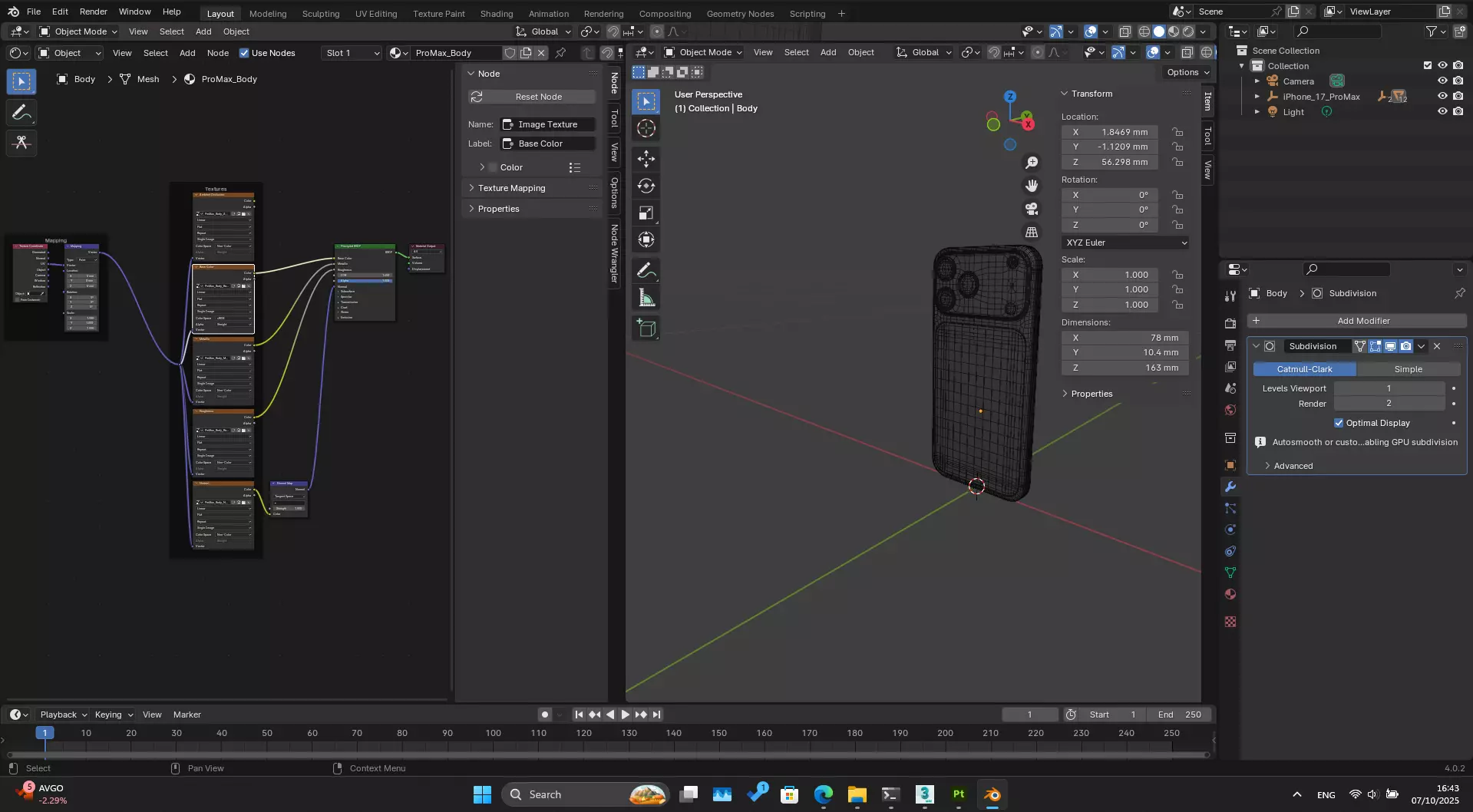
Task: Select the Annotate tool in node editor
Action: [21, 113]
